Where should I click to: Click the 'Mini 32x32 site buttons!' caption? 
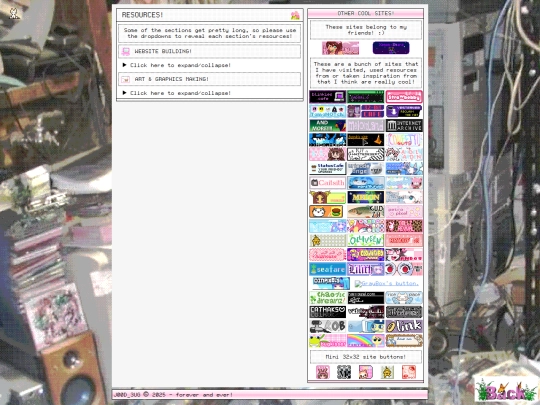pyautogui.click(x=365, y=357)
